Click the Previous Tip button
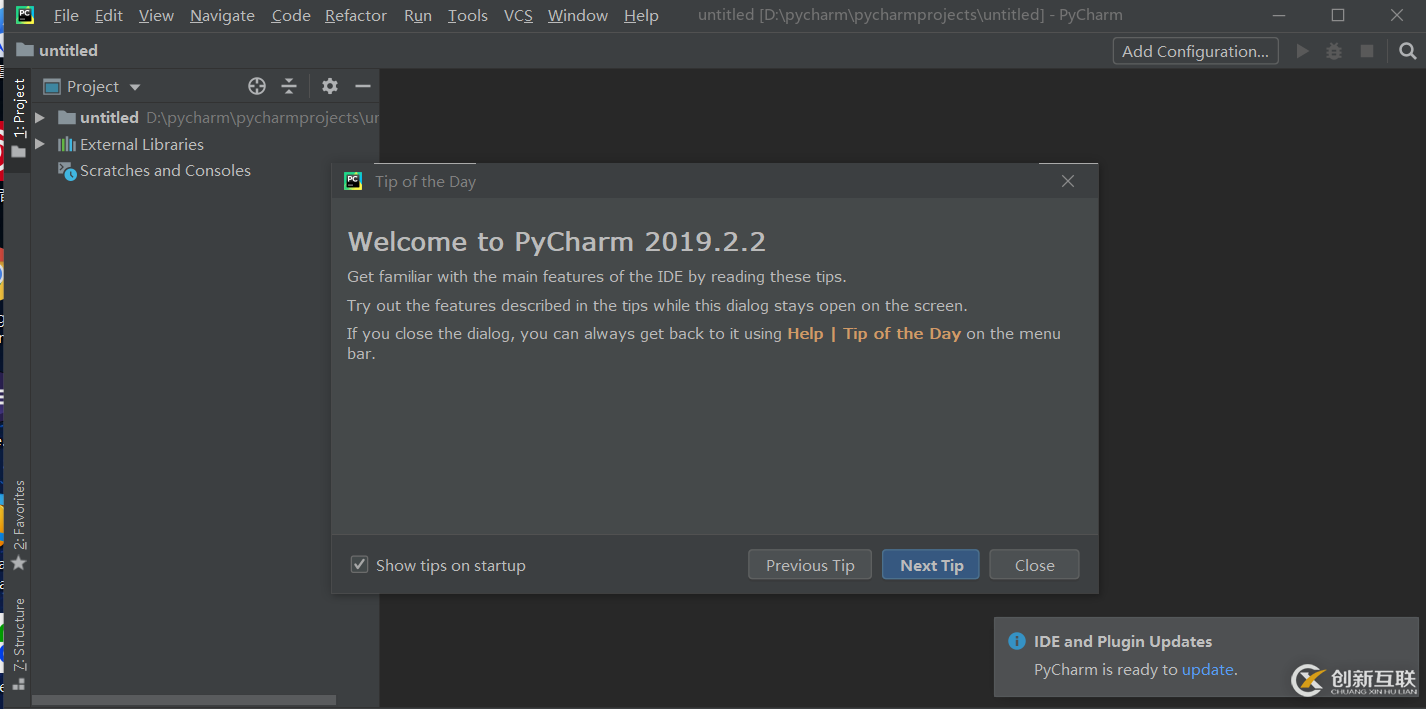The width and height of the screenshot is (1426, 709). (x=810, y=565)
